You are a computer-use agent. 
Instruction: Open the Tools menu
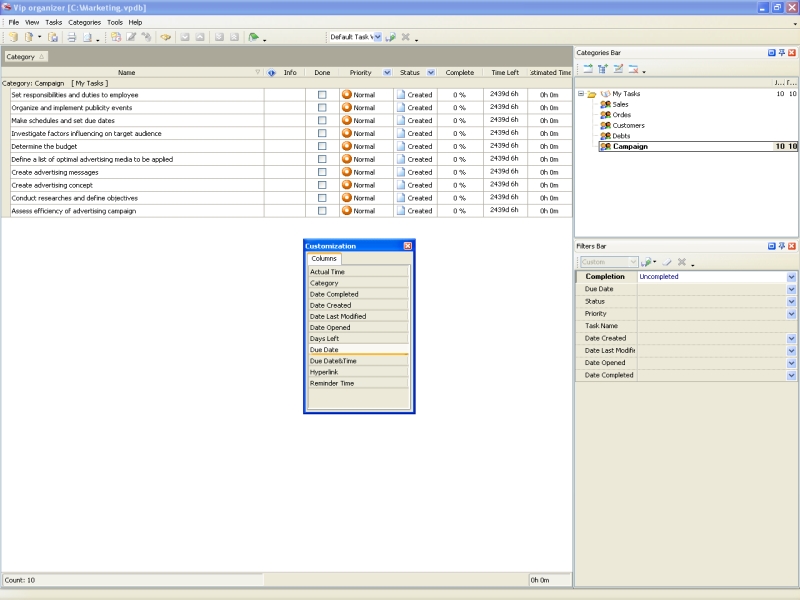coord(115,22)
